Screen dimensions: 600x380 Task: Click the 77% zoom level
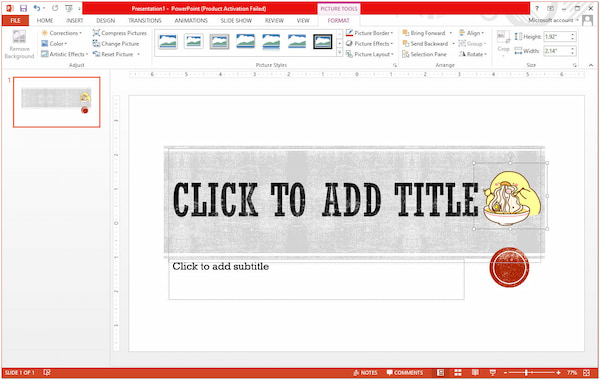click(572, 372)
